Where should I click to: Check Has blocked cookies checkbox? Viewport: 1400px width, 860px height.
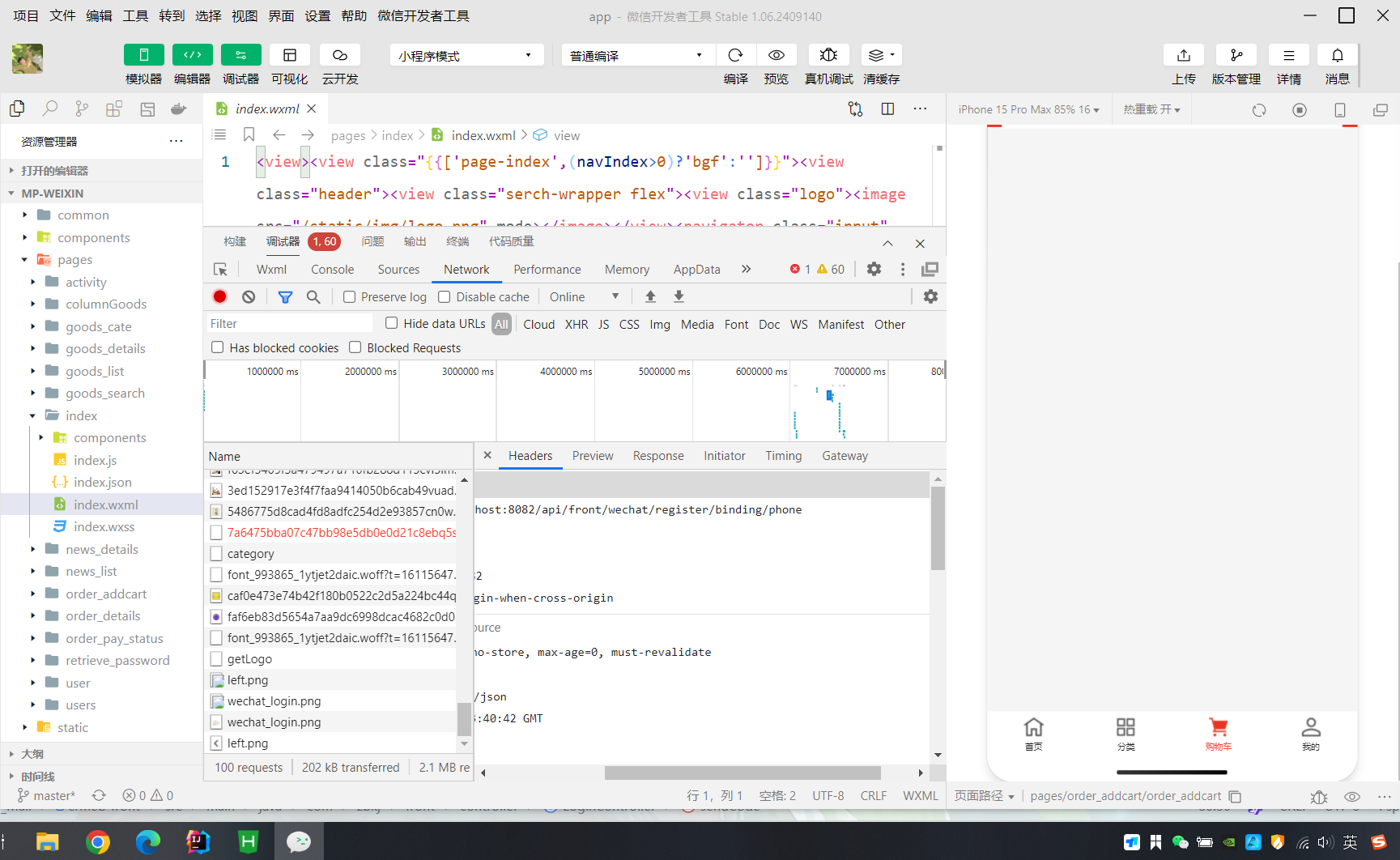click(x=217, y=347)
